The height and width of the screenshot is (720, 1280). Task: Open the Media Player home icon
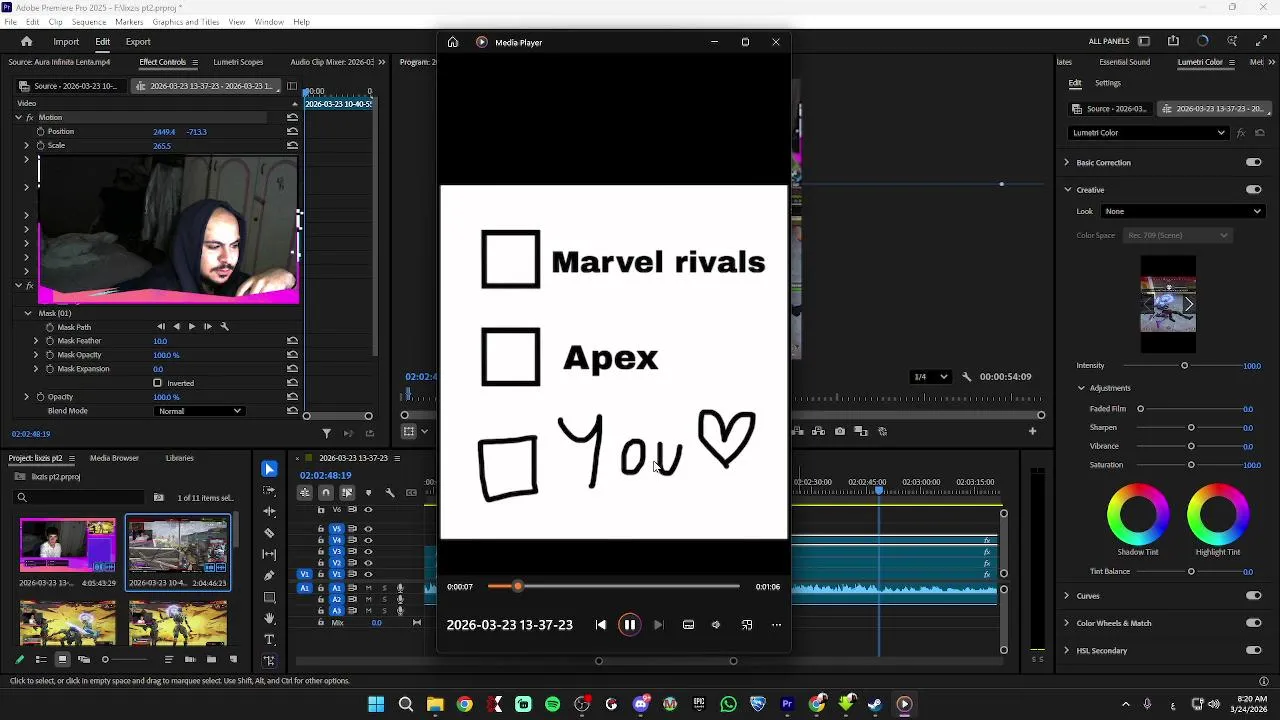point(453,42)
